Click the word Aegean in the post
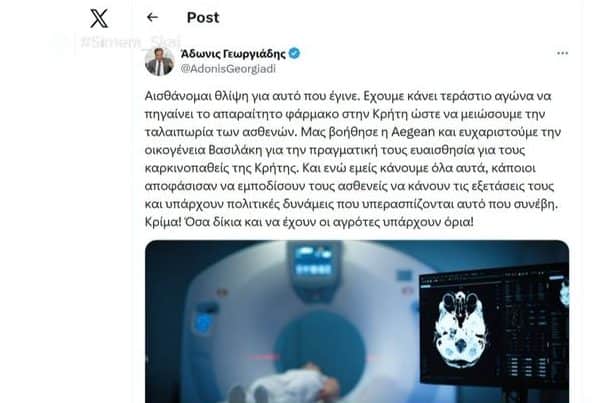Image resolution: width=592 pixels, height=403 pixels. click(x=413, y=132)
